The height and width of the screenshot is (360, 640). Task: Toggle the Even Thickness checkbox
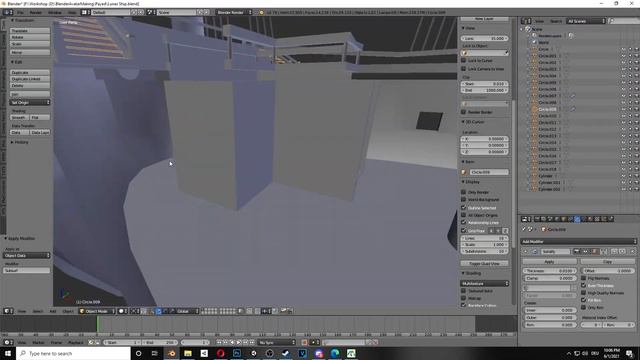[584, 285]
